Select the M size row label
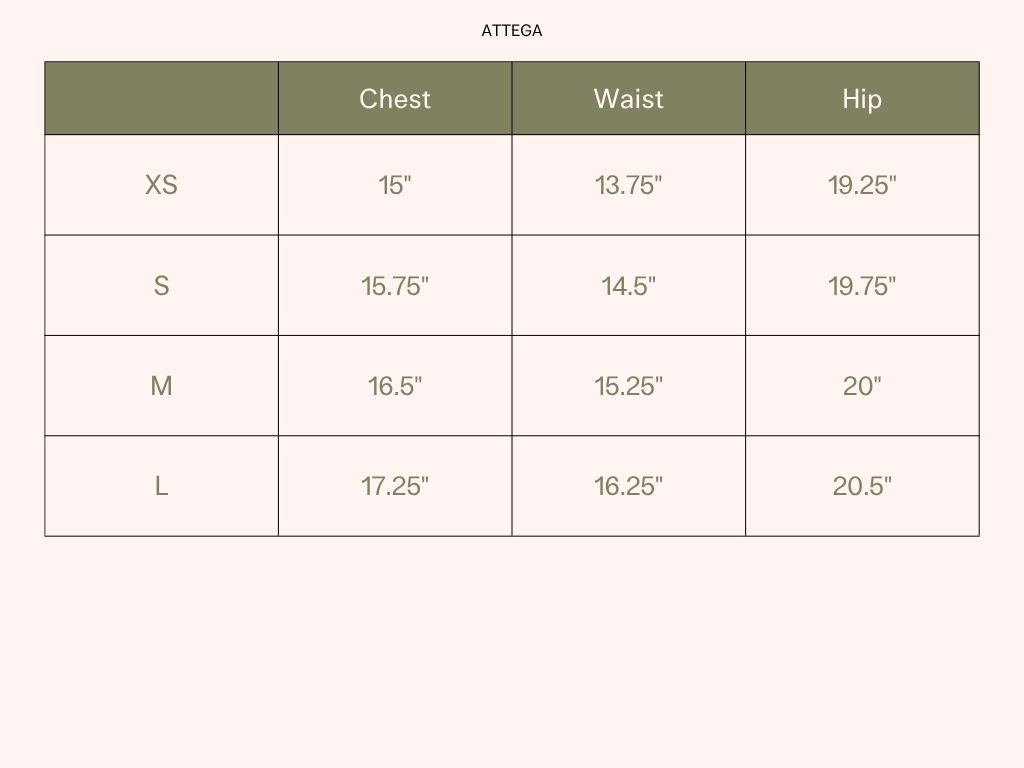 click(161, 386)
